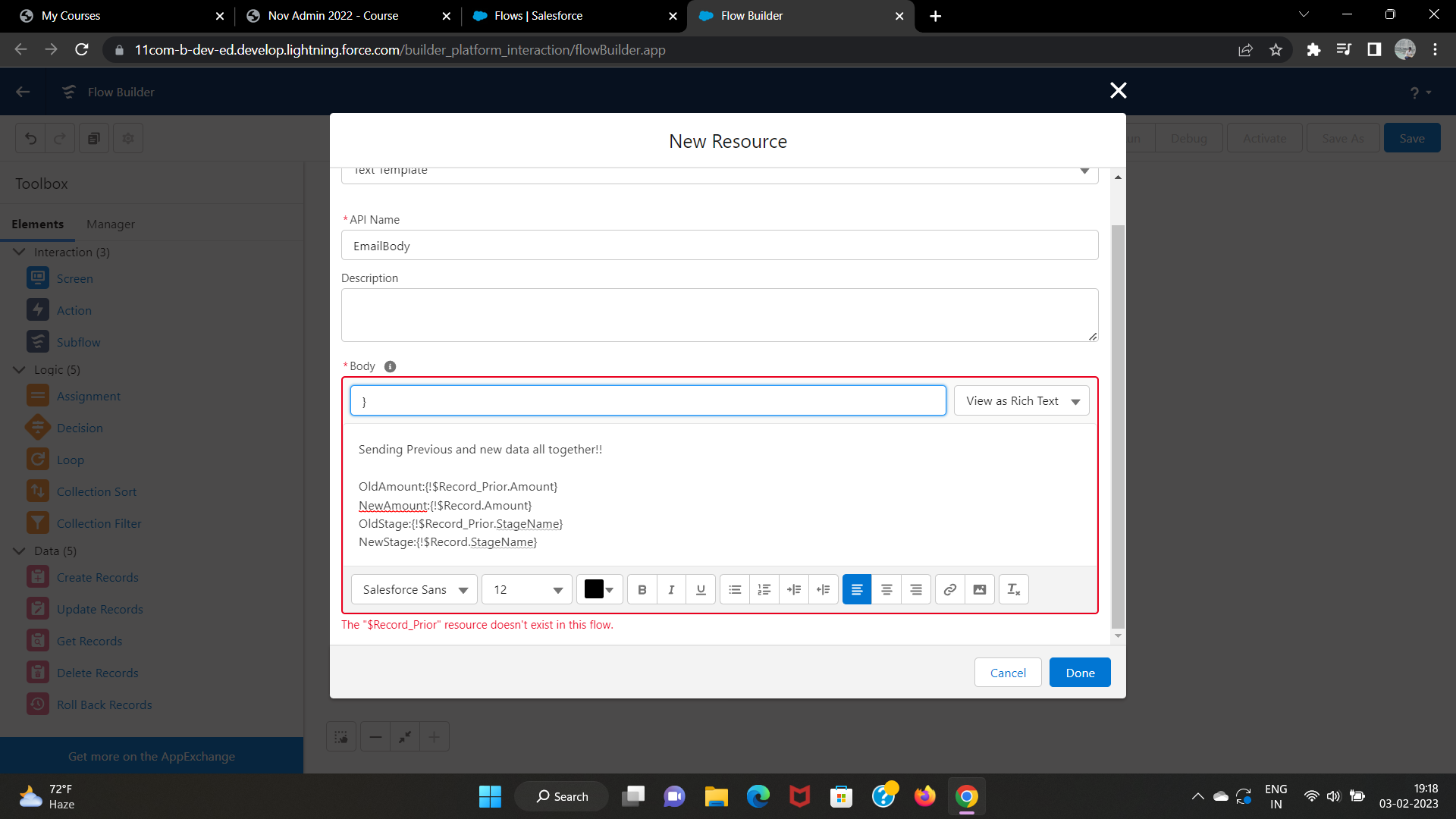Toggle bold formatting in body editor
The height and width of the screenshot is (819, 1456).
(x=642, y=590)
